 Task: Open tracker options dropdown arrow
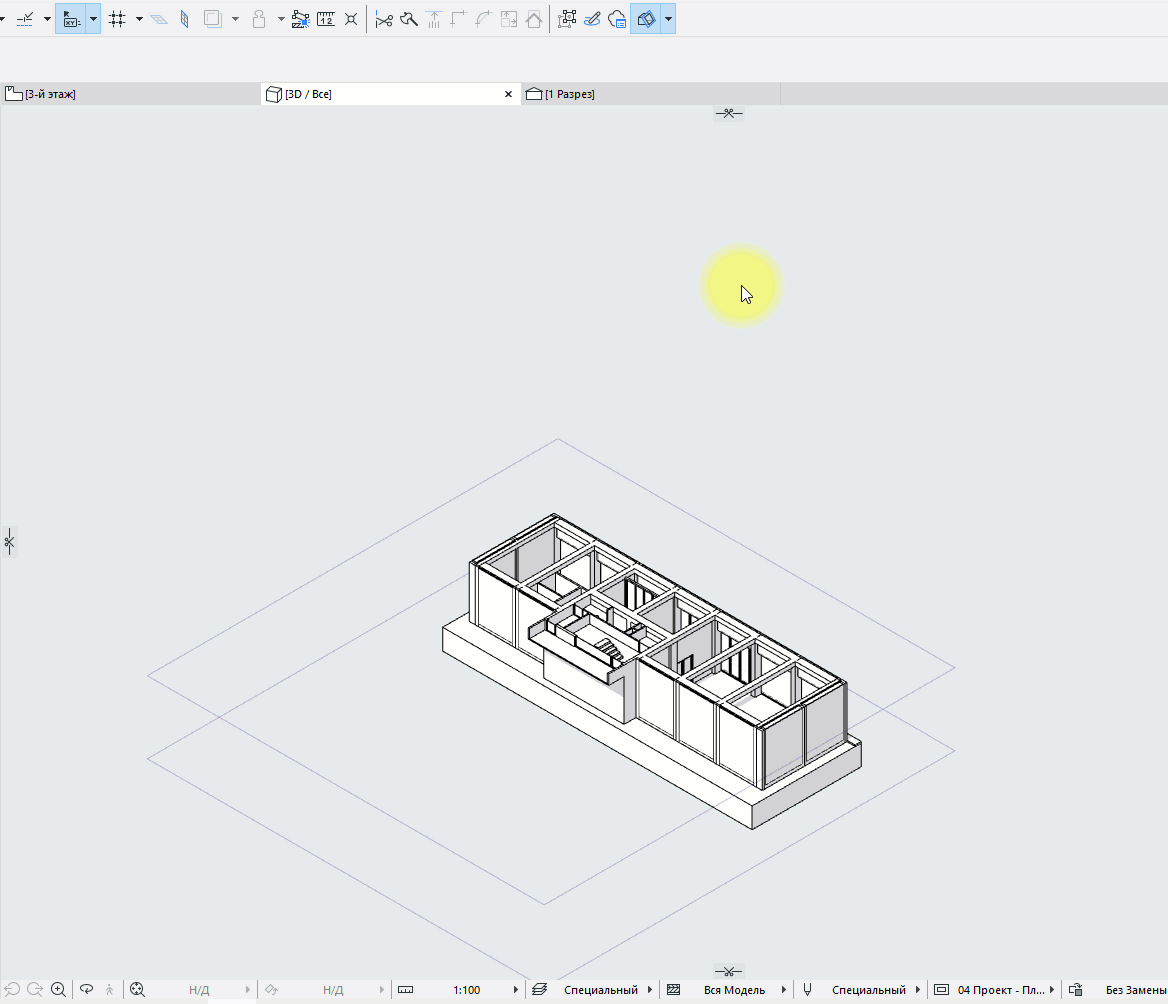click(93, 19)
